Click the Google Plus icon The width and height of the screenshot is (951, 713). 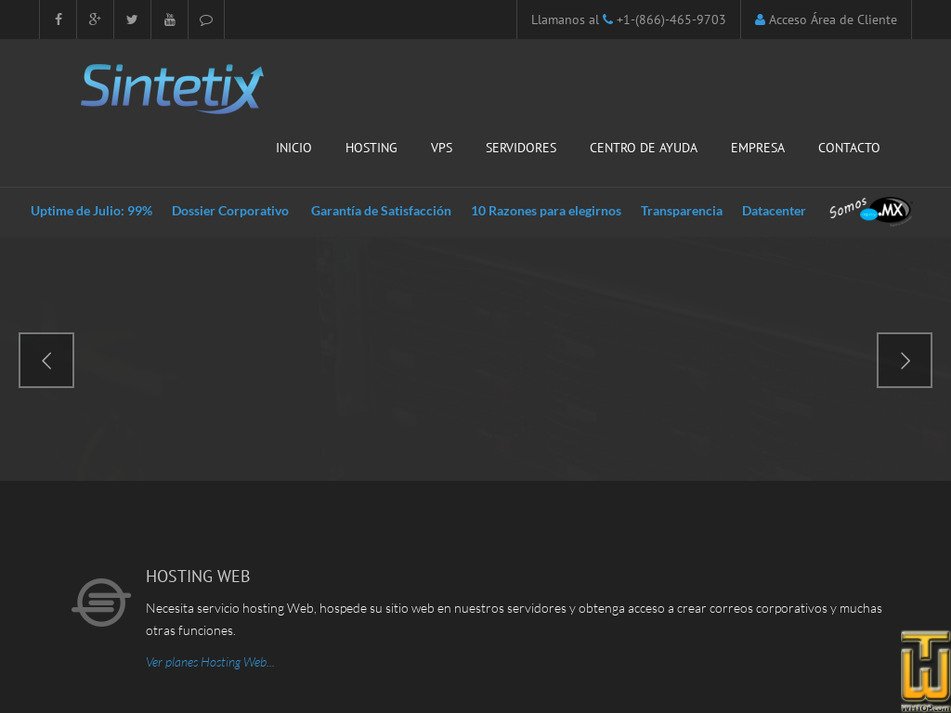[x=95, y=19]
